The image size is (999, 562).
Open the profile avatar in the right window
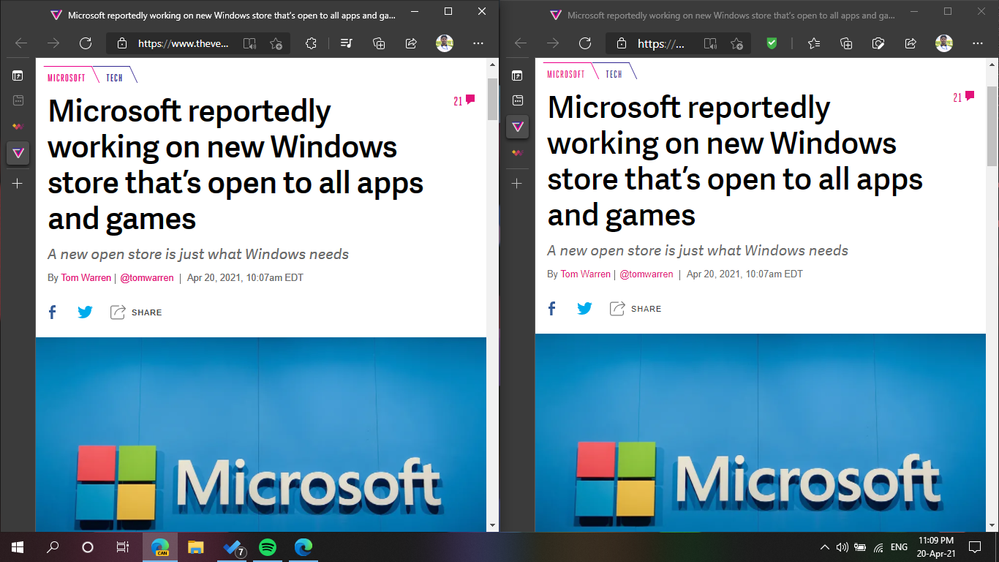944,43
